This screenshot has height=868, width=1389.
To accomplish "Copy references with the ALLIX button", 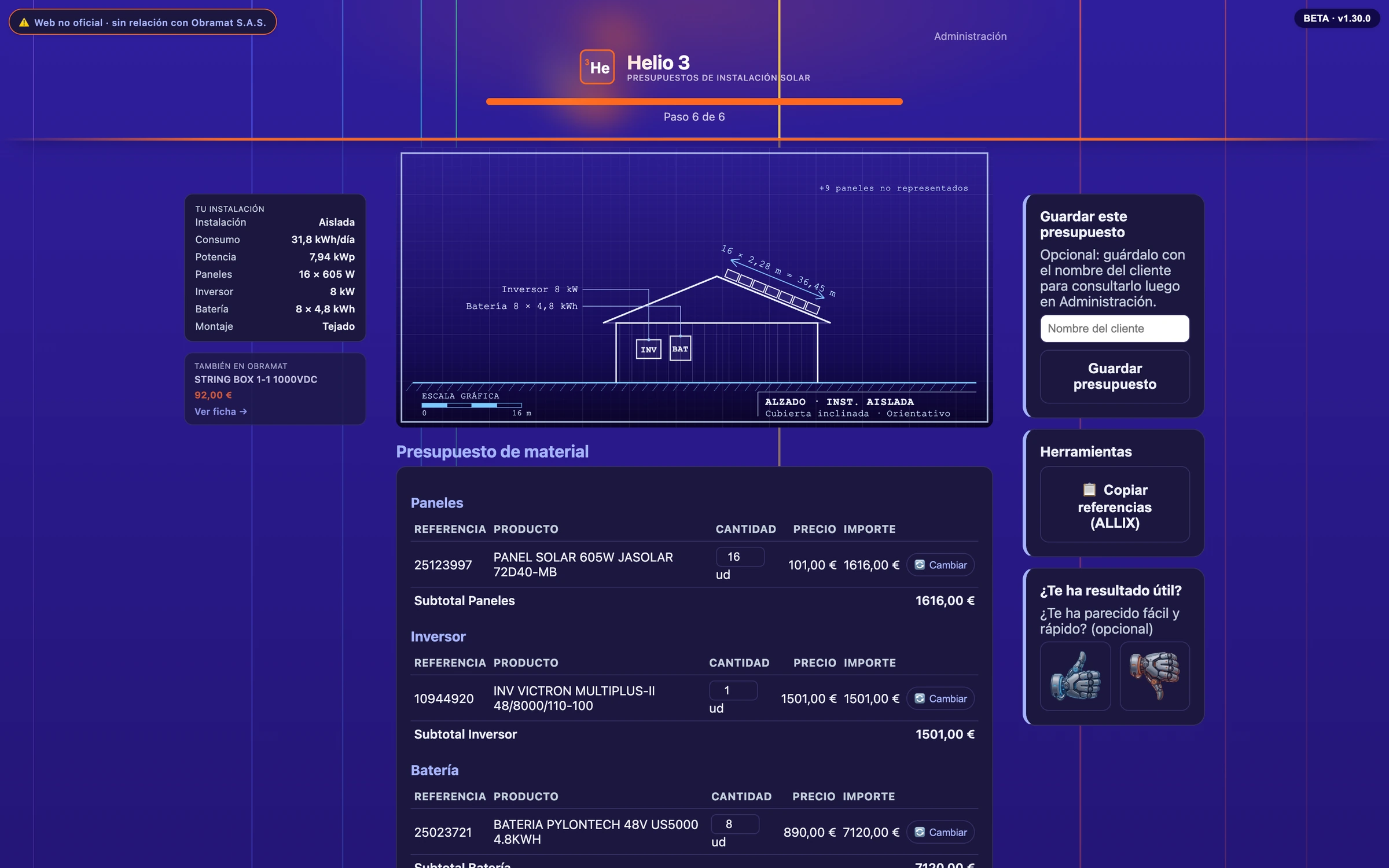I will click(1115, 505).
